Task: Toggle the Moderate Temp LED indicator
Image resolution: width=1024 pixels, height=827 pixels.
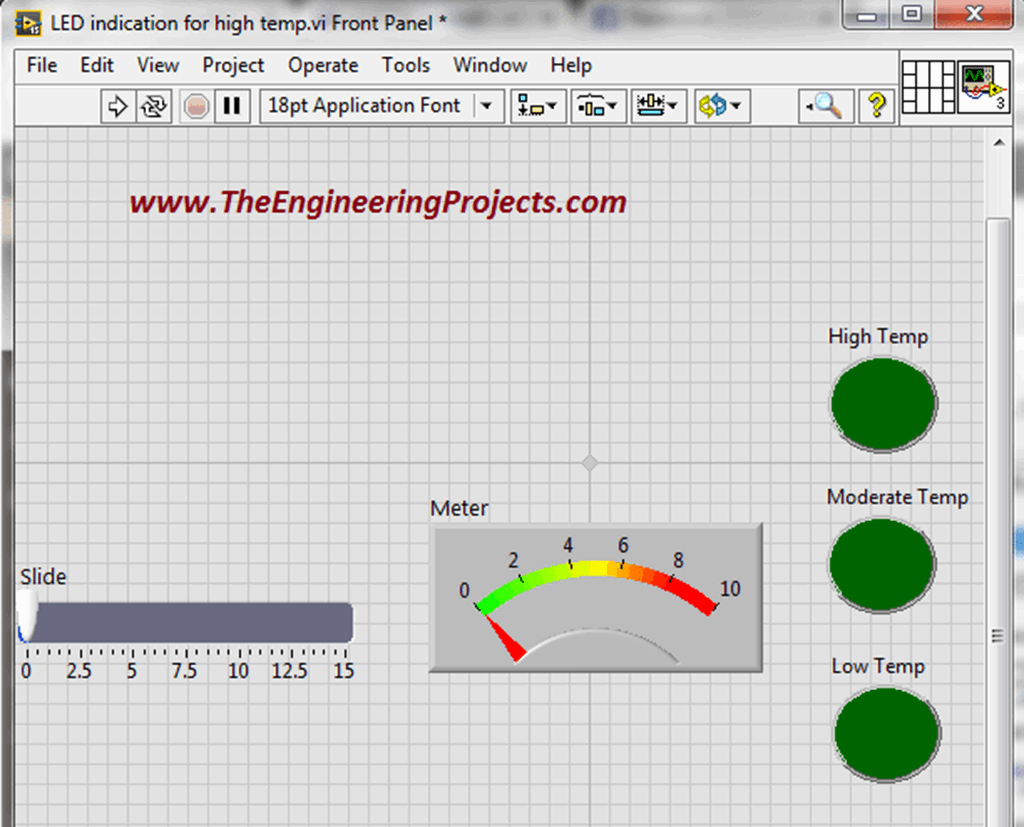Action: [x=882, y=564]
